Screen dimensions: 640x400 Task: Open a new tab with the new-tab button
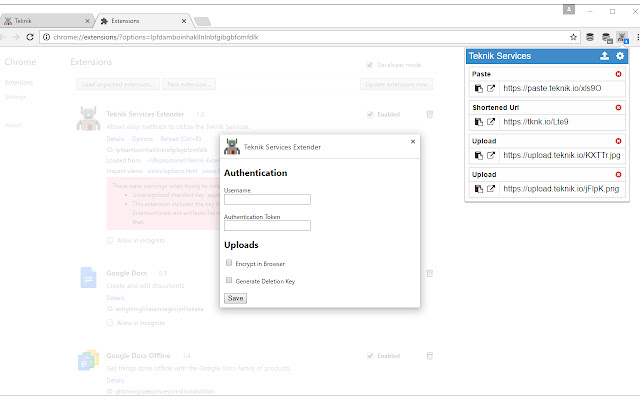click(x=202, y=21)
